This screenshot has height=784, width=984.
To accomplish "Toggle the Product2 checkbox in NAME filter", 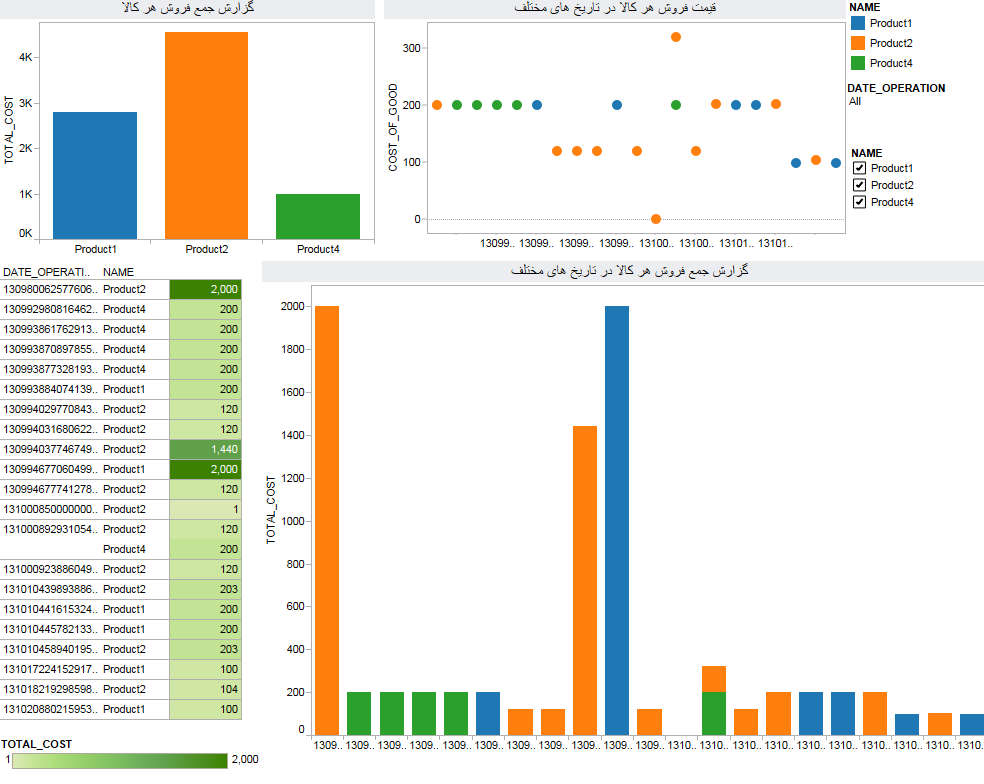I will point(859,185).
